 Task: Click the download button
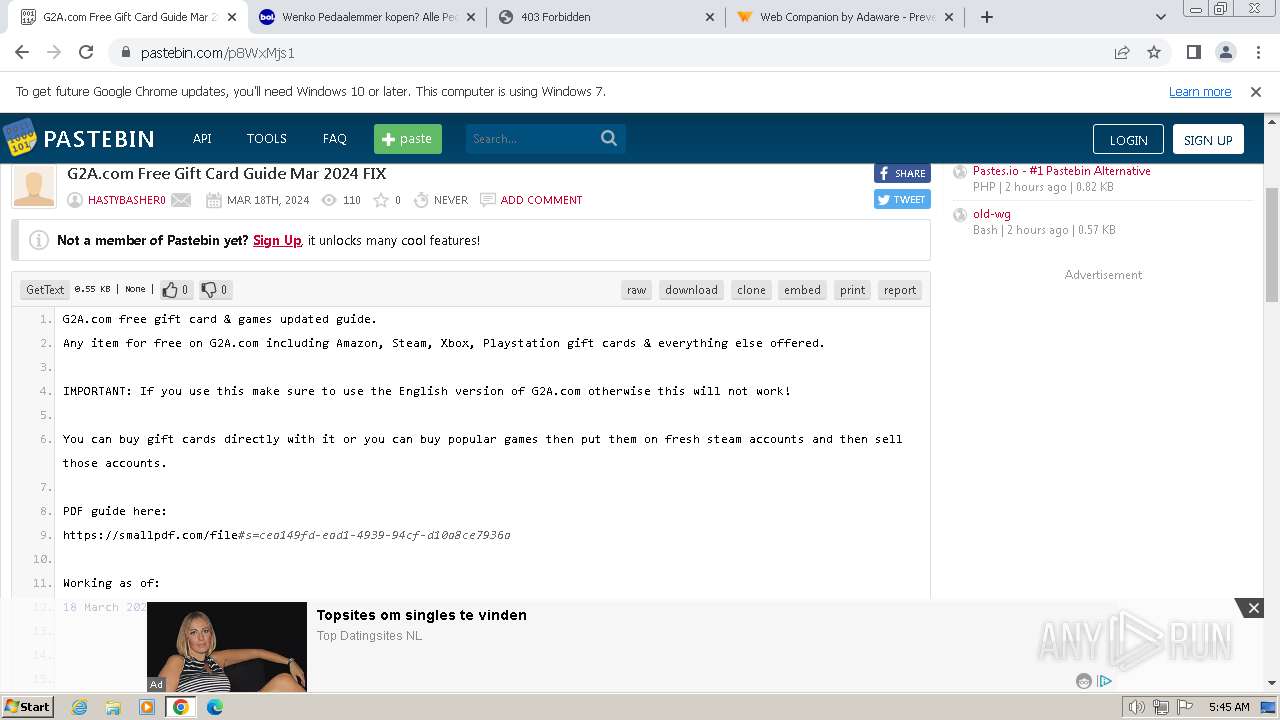(x=692, y=290)
